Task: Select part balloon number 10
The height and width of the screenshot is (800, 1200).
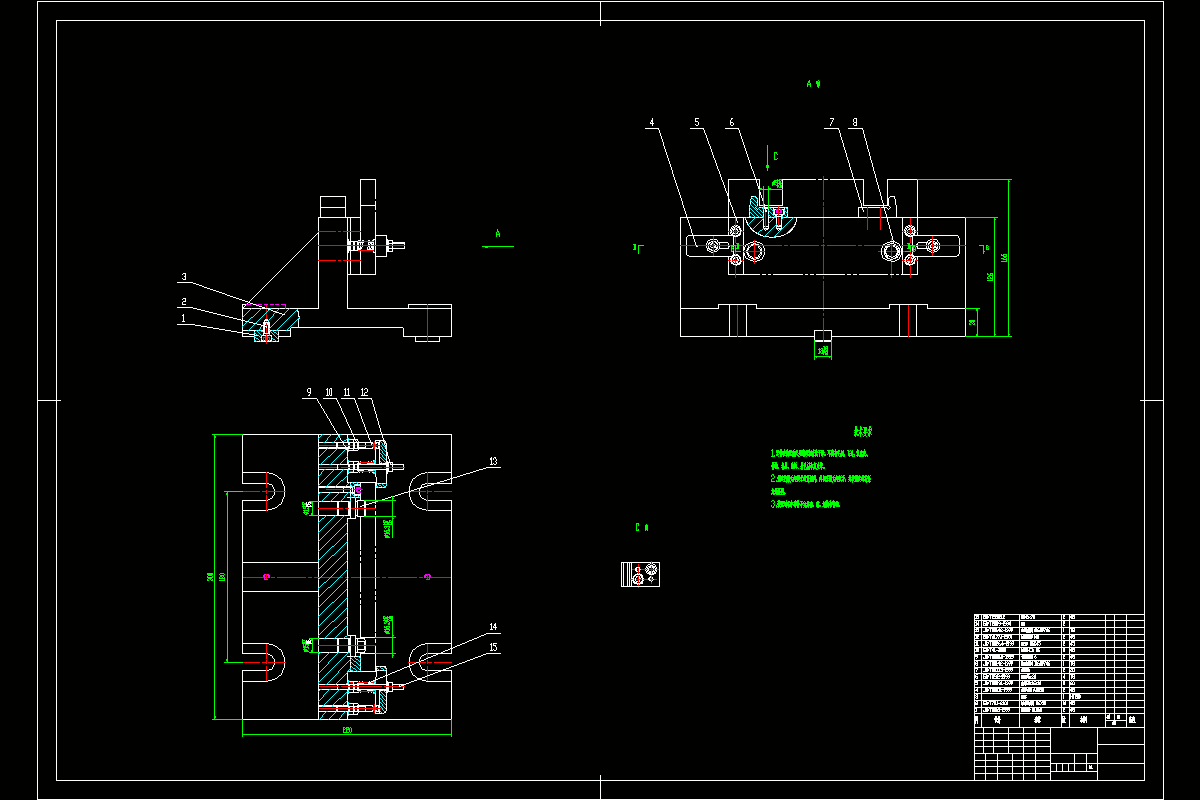Action: pos(328,392)
